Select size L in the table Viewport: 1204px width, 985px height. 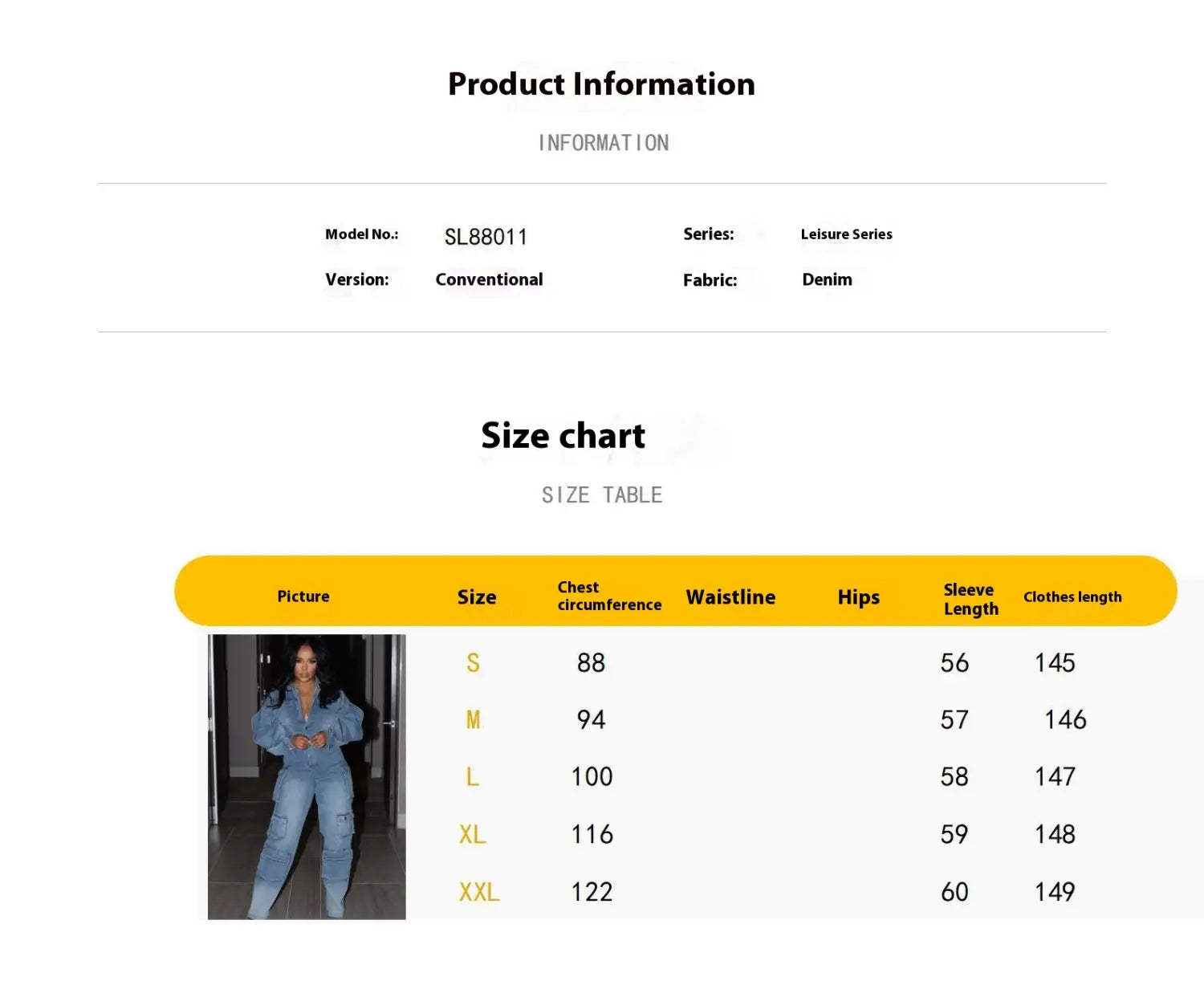click(472, 777)
